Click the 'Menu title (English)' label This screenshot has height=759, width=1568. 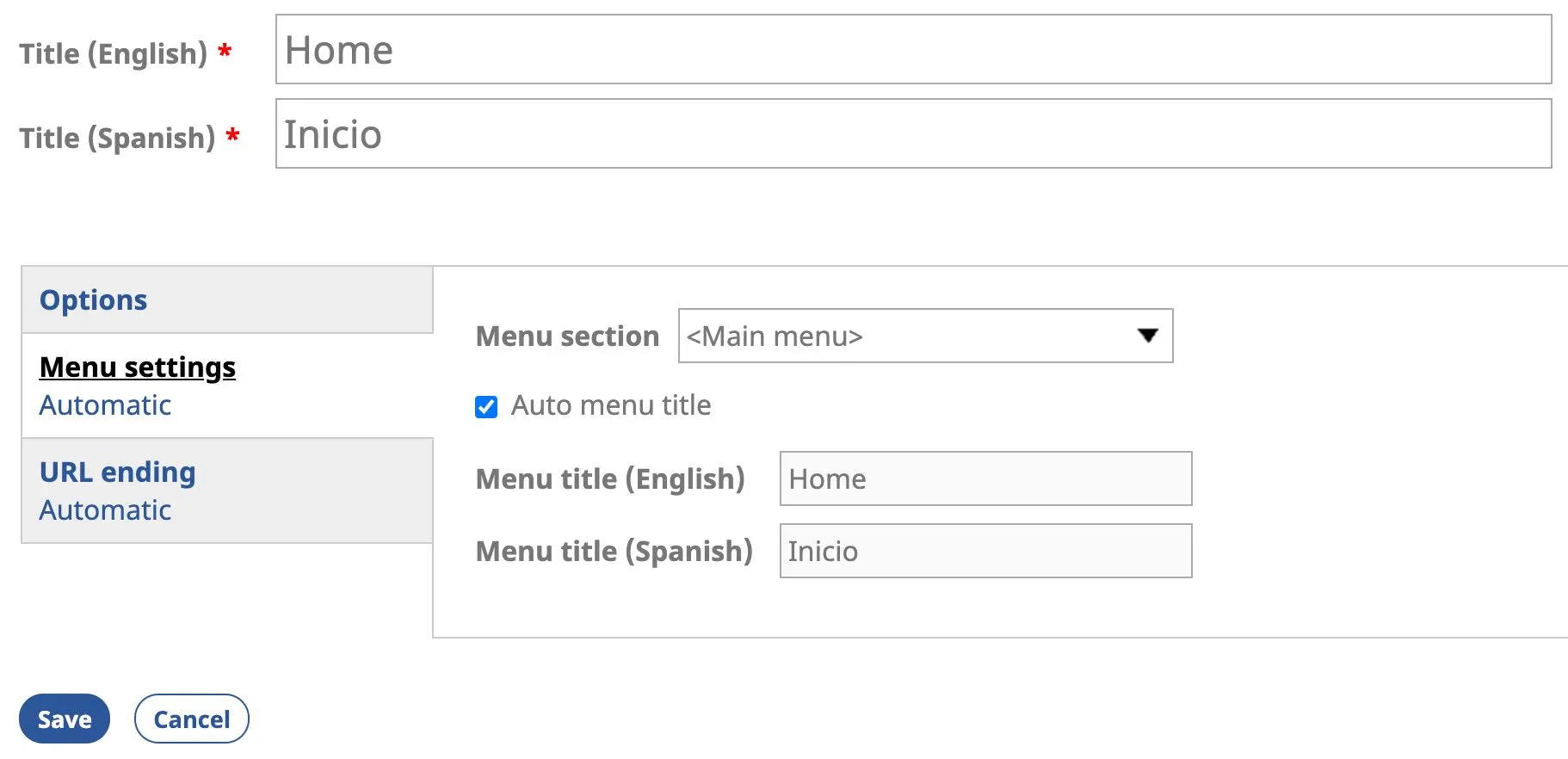[610, 479]
